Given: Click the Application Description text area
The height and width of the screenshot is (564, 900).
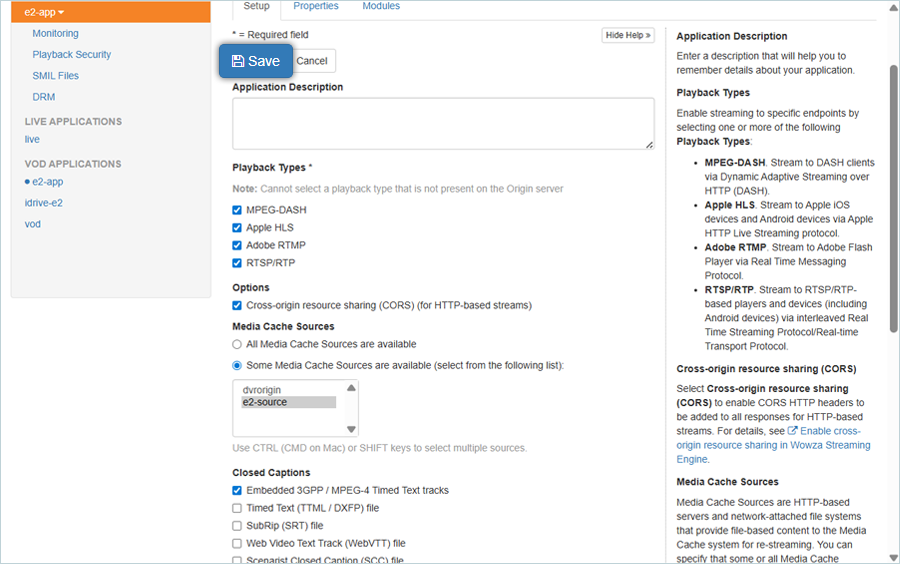Looking at the screenshot, I should pos(443,123).
